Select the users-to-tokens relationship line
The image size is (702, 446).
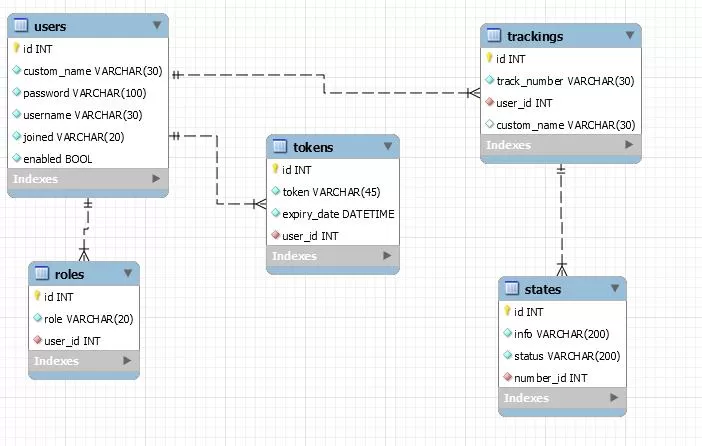217,170
